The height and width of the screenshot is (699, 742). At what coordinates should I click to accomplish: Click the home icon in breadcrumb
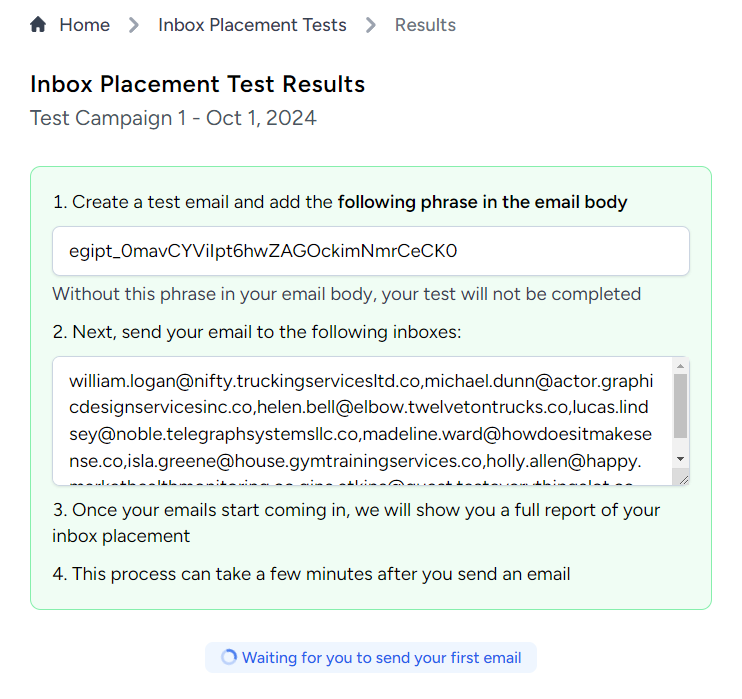(x=38, y=24)
